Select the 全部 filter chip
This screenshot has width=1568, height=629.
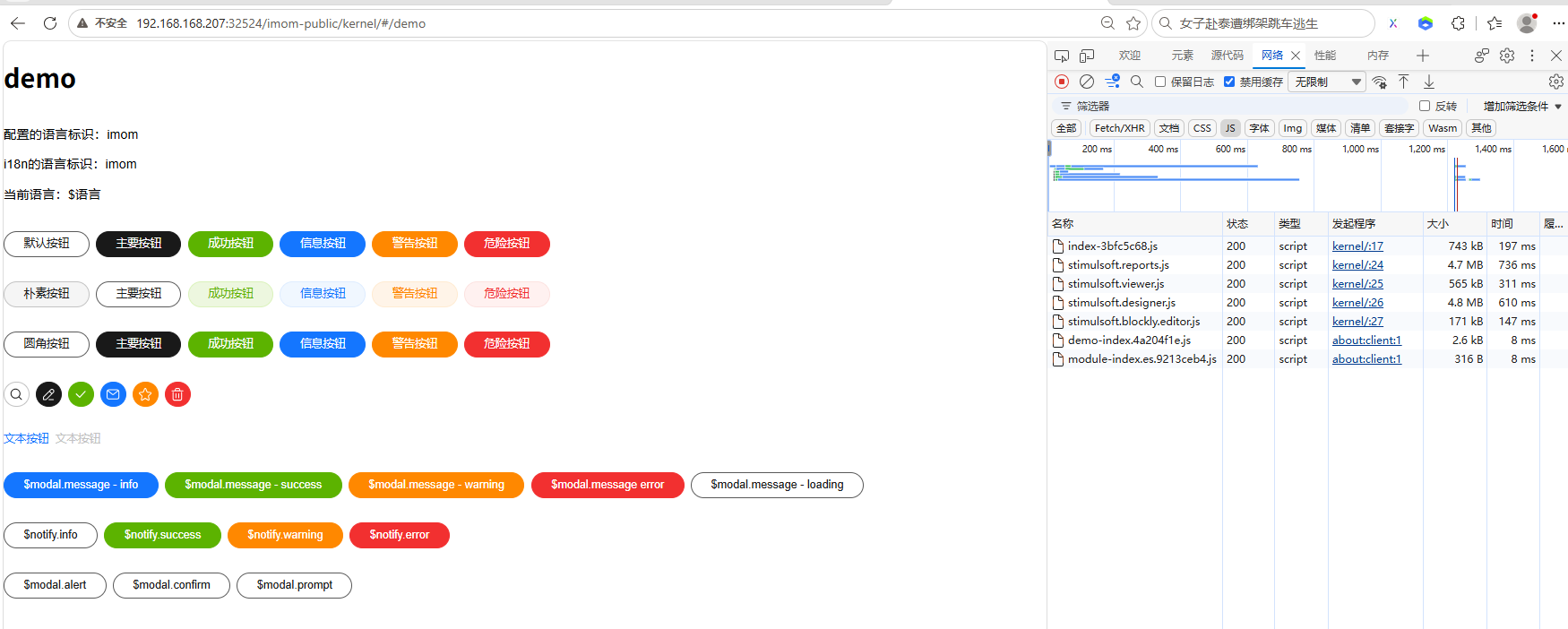pos(1066,128)
